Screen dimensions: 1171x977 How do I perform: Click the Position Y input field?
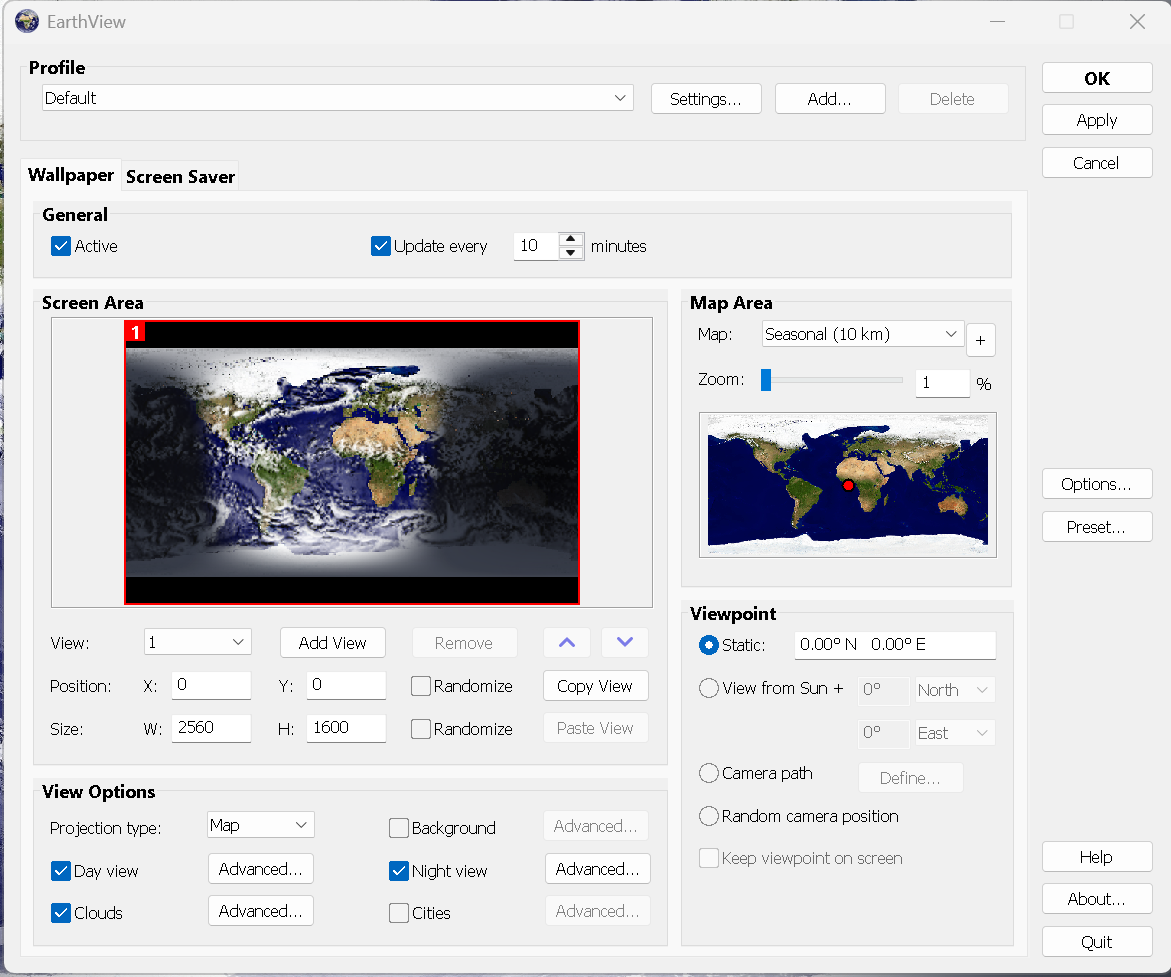pos(346,685)
